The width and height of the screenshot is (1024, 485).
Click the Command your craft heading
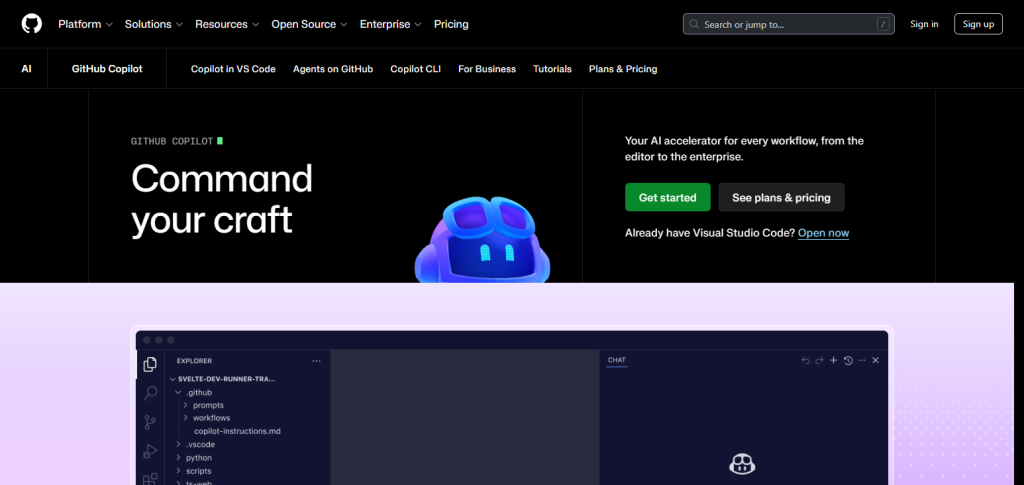(x=222, y=198)
